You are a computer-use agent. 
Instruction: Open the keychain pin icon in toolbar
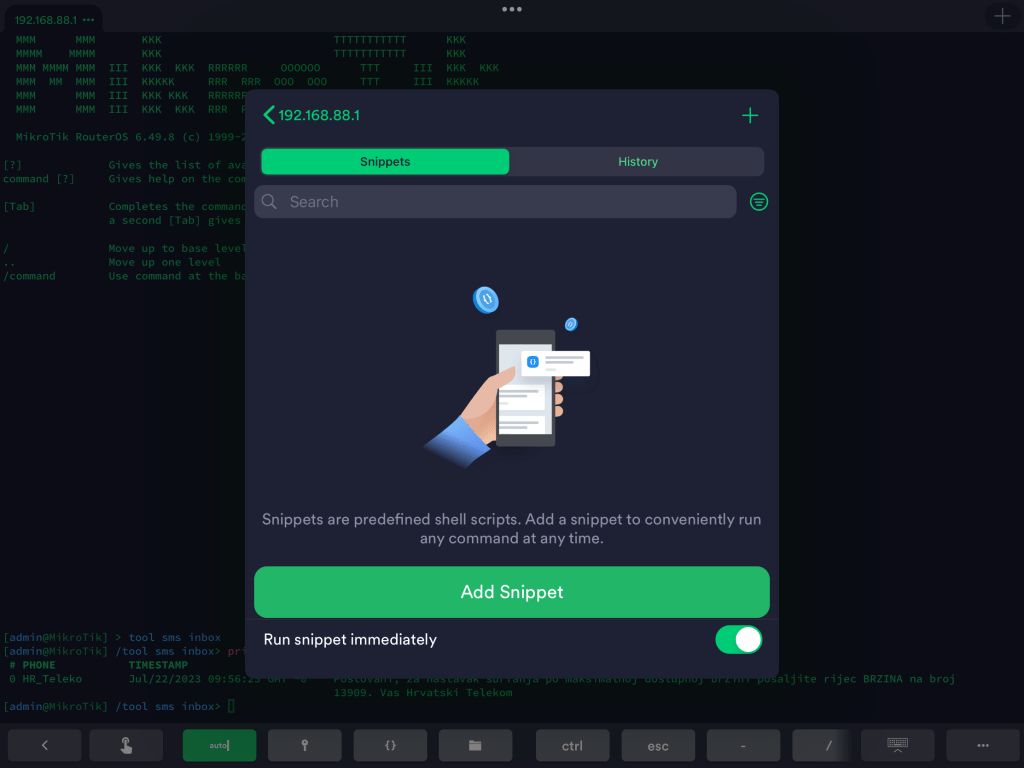304,745
